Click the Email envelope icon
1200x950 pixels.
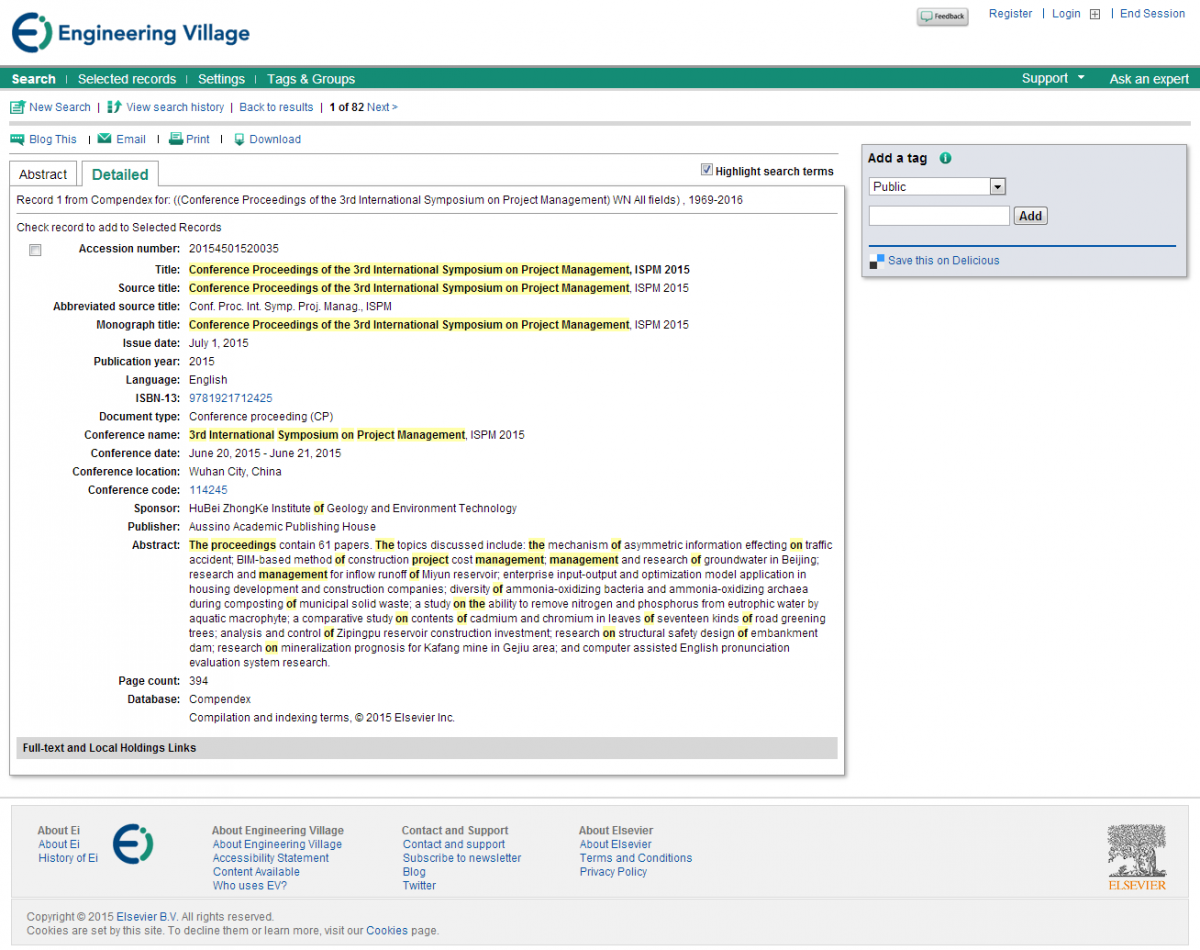click(x=104, y=139)
